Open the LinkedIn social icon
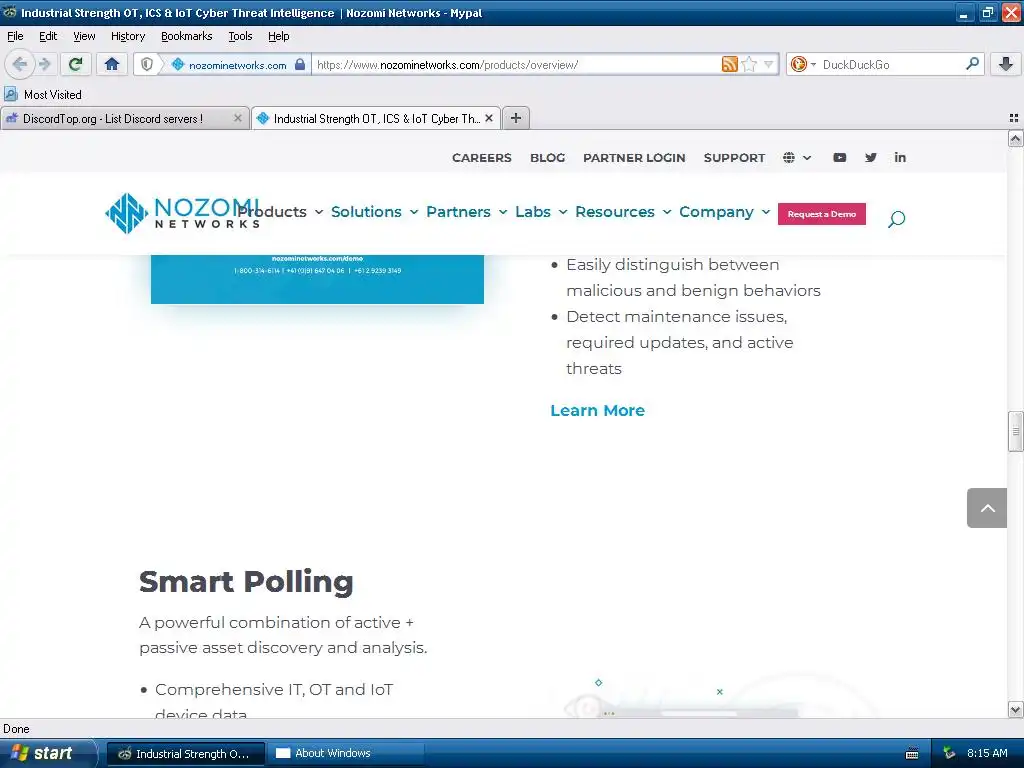 [x=900, y=157]
